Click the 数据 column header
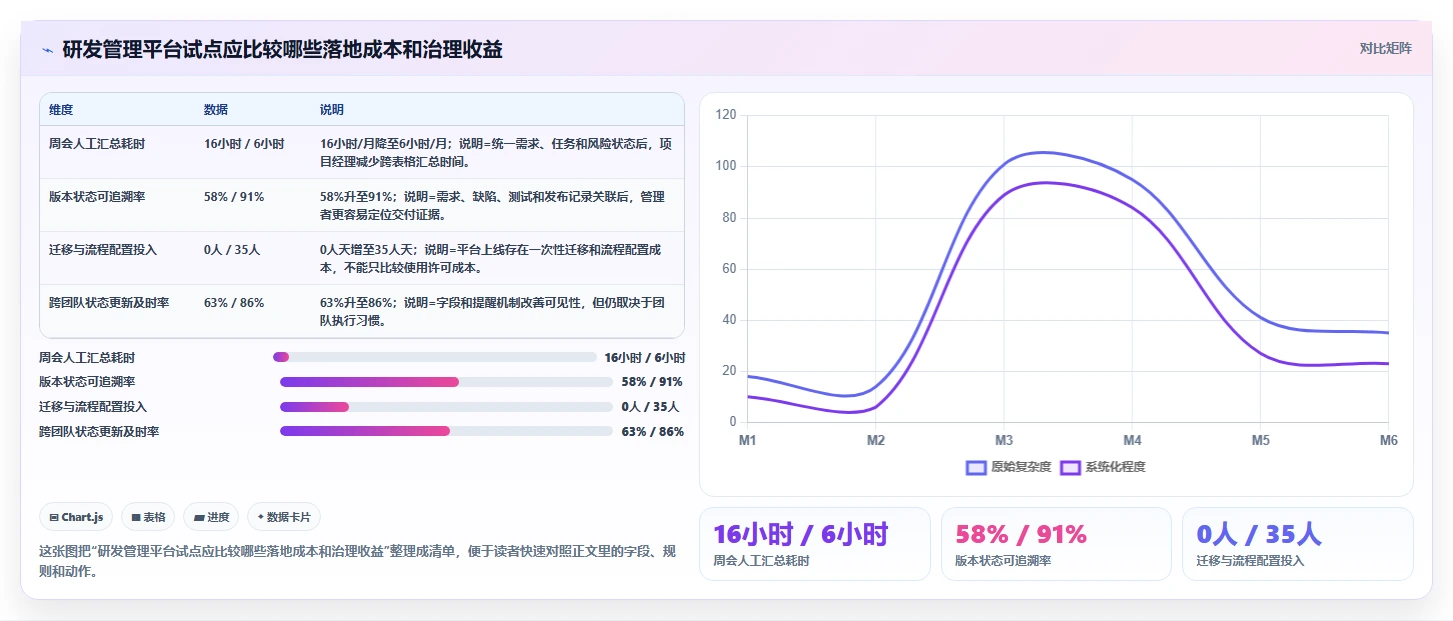This screenshot has height=621, width=1453. tap(216, 109)
